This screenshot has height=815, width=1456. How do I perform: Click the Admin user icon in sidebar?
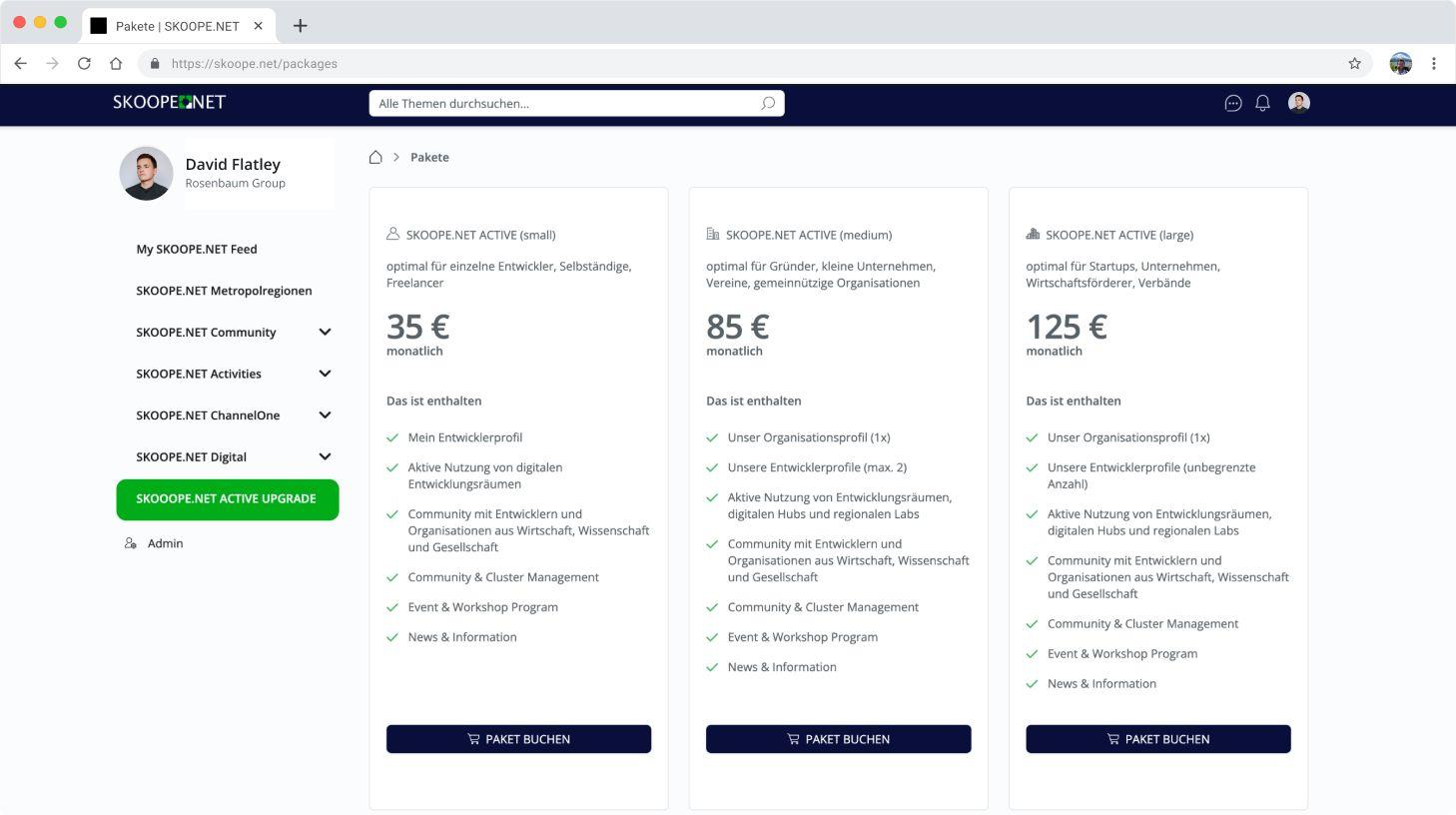pyautogui.click(x=130, y=543)
